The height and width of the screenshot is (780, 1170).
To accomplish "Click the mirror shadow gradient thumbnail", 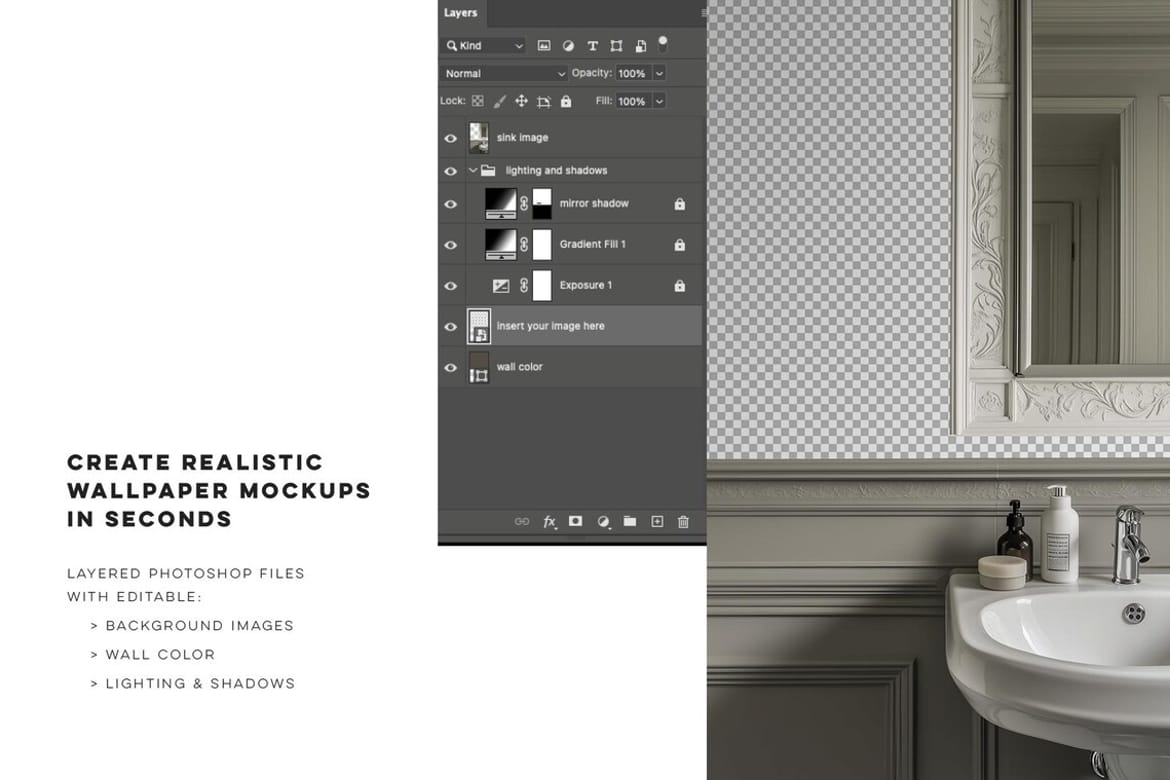I will (x=501, y=203).
